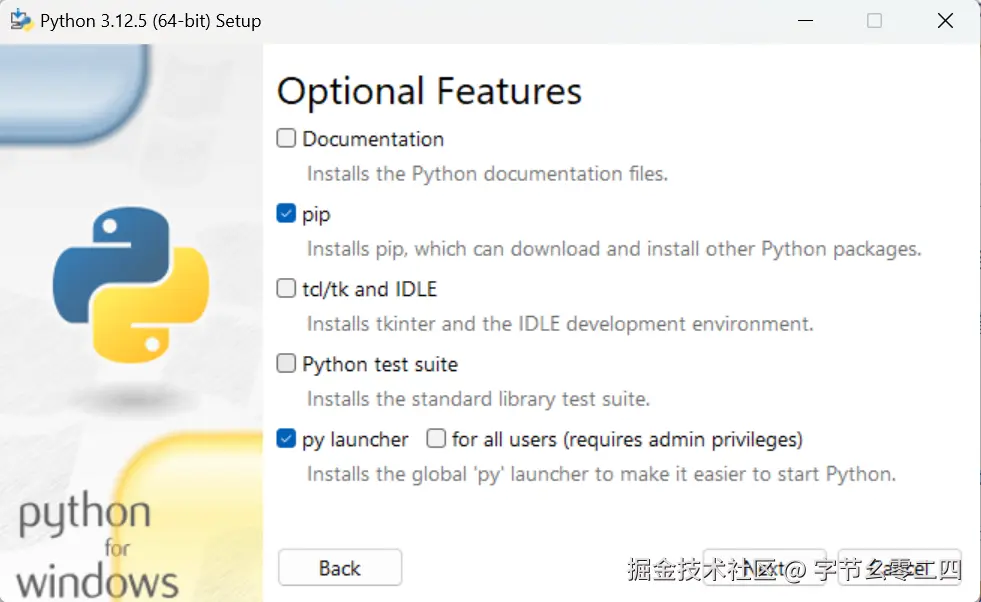
Task: Click the 'Optional Features' heading
Action: (429, 92)
